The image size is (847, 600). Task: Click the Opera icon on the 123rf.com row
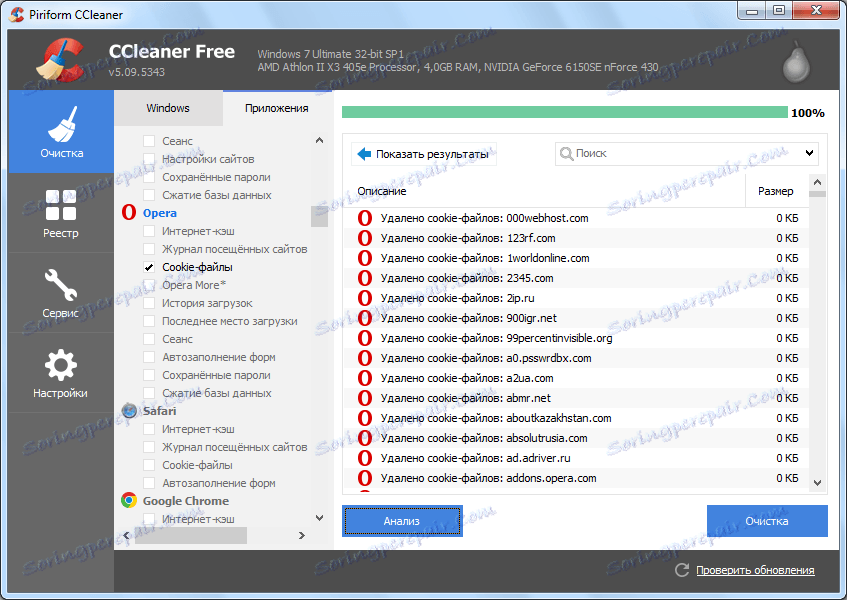[x=365, y=238]
